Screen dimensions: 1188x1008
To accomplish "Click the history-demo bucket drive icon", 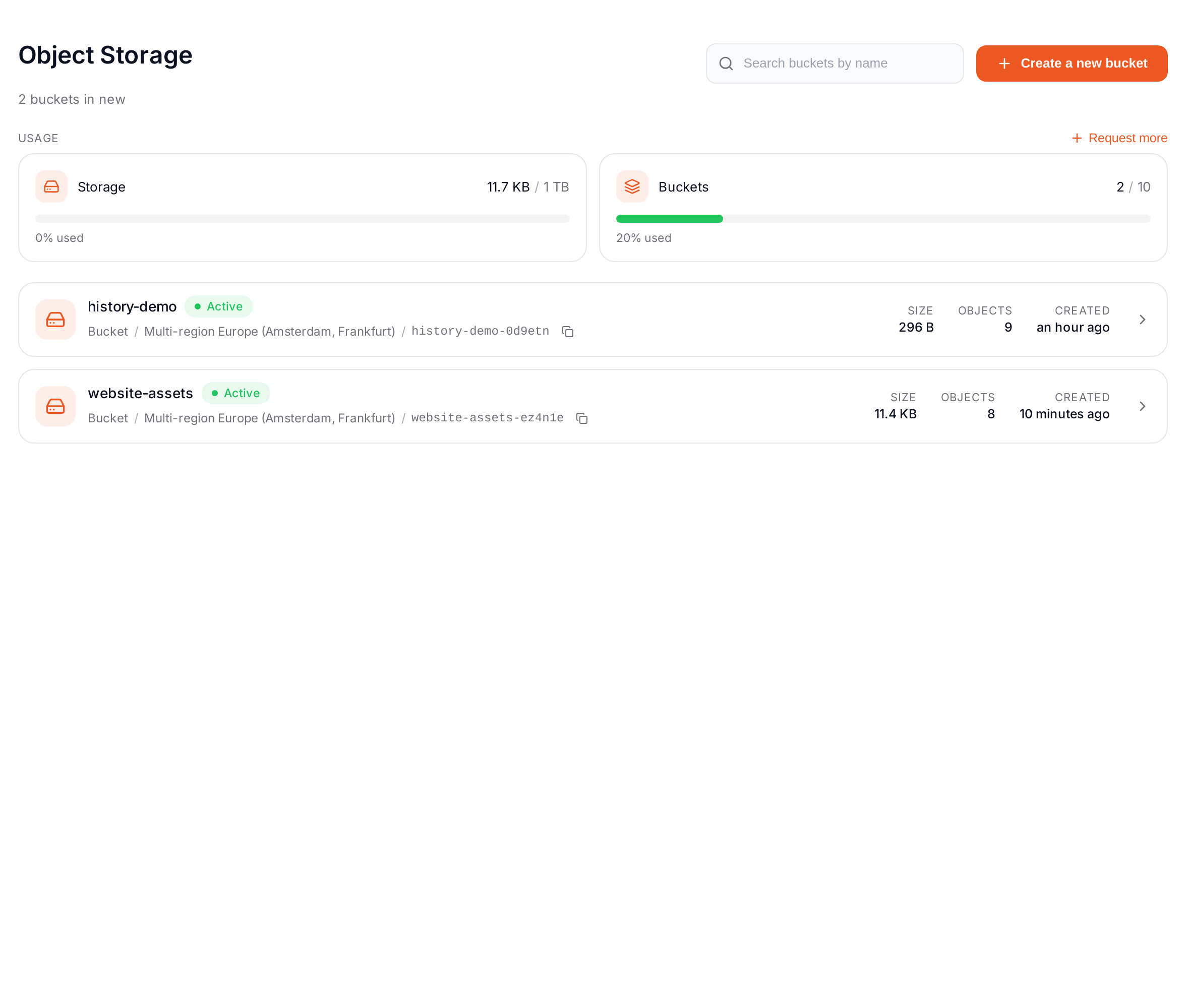I will (x=55, y=320).
